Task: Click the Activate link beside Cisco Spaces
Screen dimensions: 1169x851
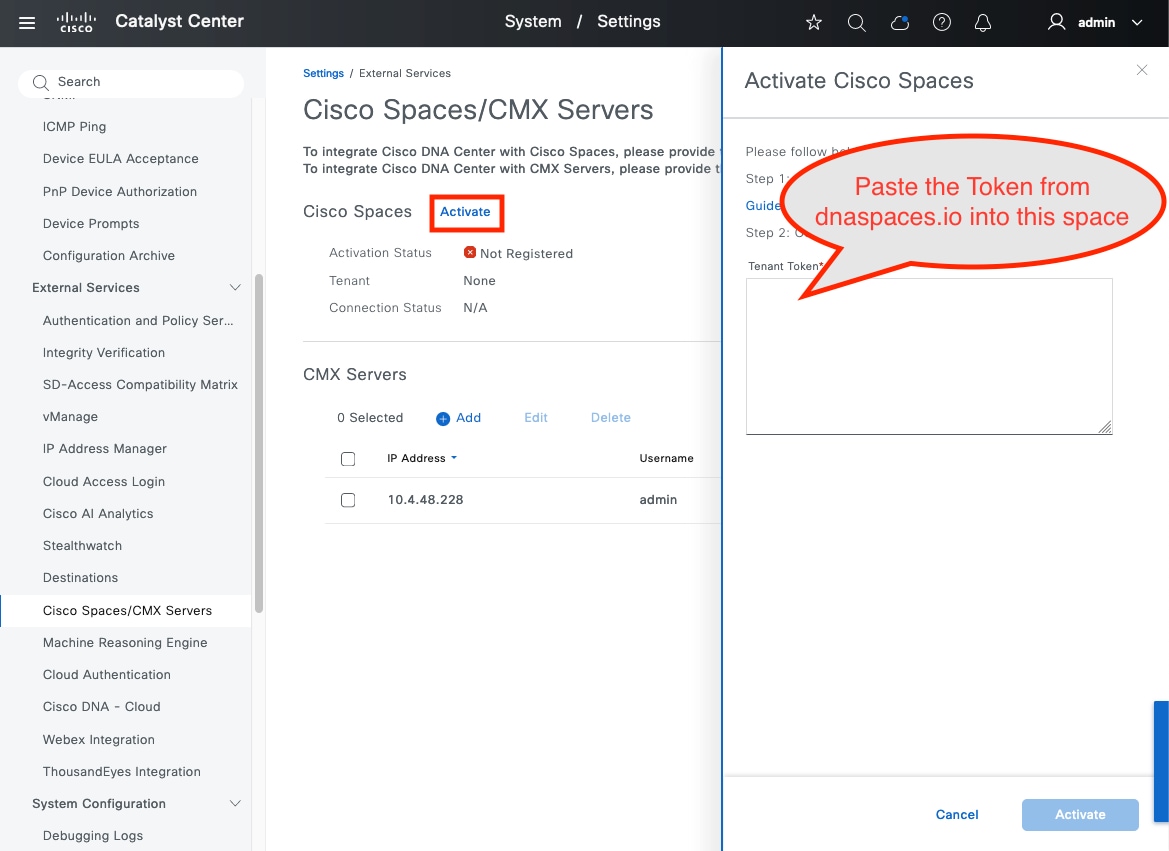Action: [465, 212]
